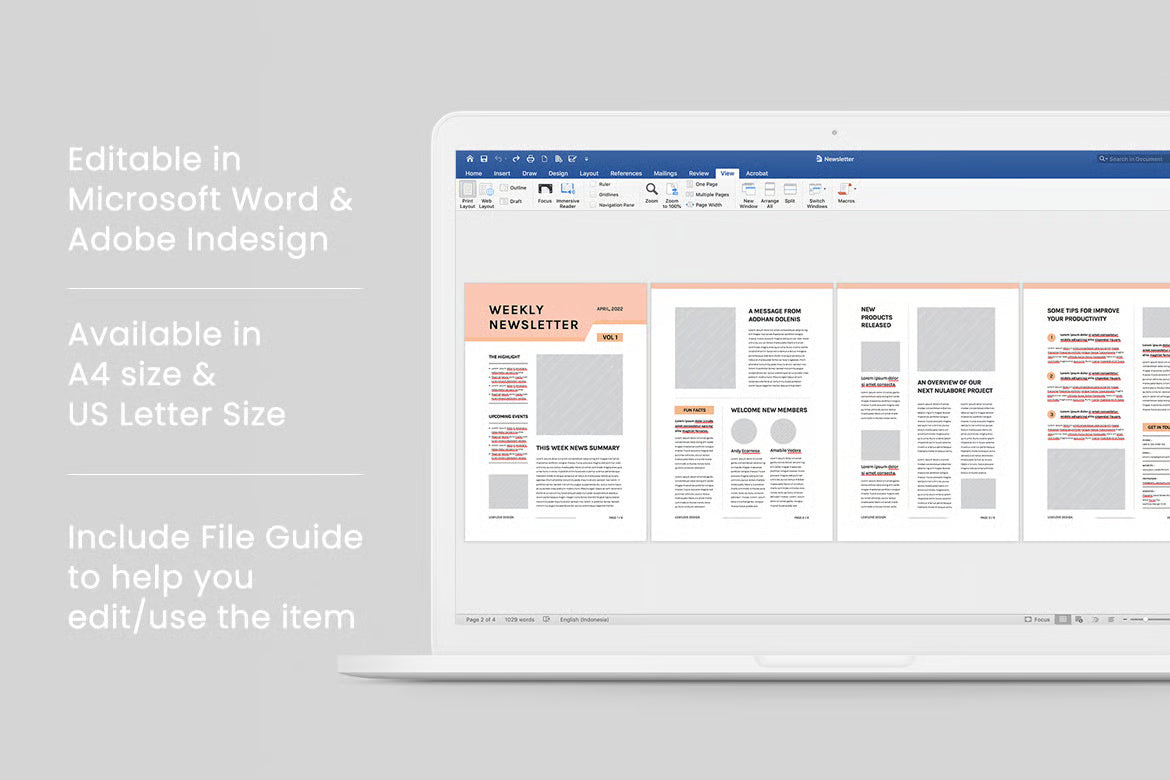The image size is (1170, 780).
Task: Check the word count showing 1029 words
Action: pos(519,619)
